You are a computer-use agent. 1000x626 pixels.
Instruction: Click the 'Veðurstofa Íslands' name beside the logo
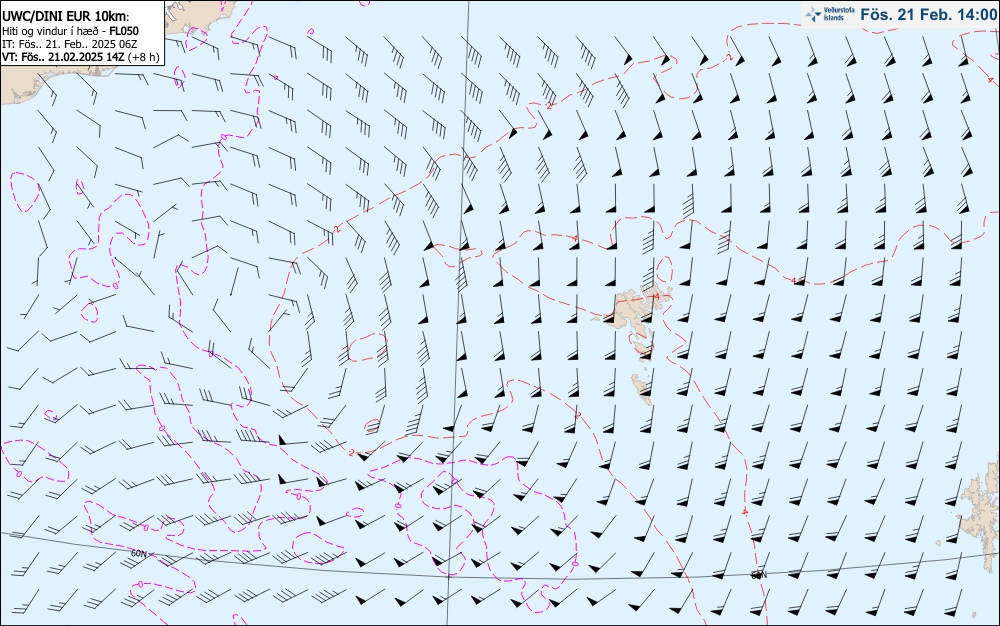tap(838, 14)
